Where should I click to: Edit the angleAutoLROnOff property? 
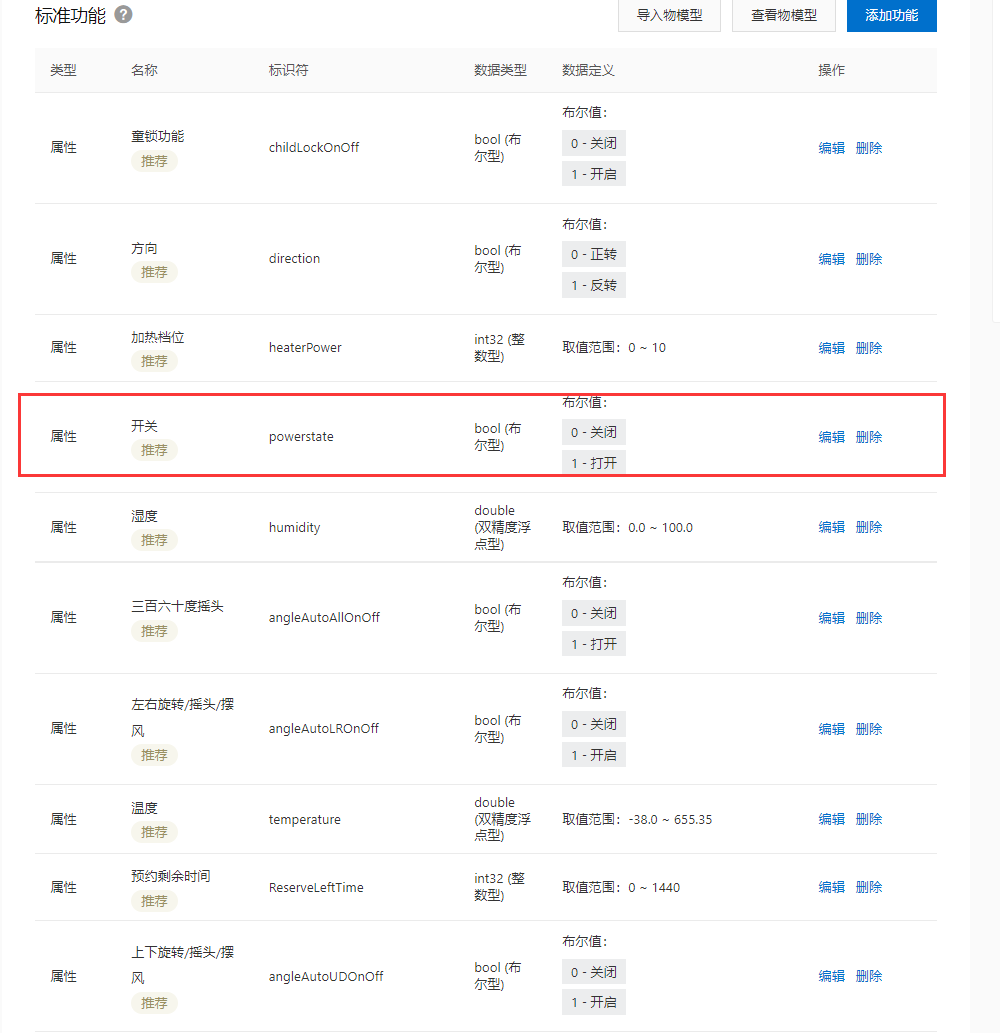point(831,729)
